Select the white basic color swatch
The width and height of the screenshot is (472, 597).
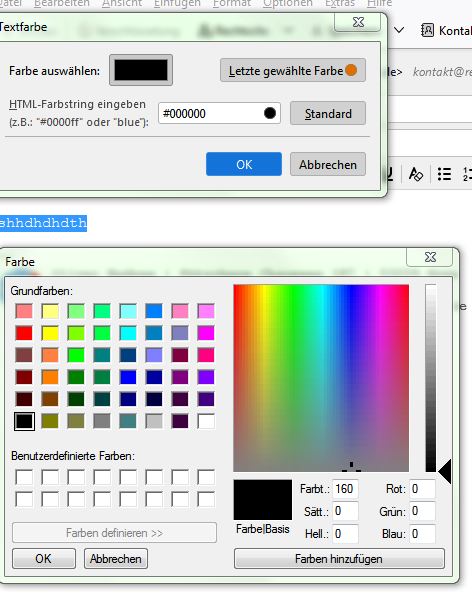pyautogui.click(x=206, y=421)
